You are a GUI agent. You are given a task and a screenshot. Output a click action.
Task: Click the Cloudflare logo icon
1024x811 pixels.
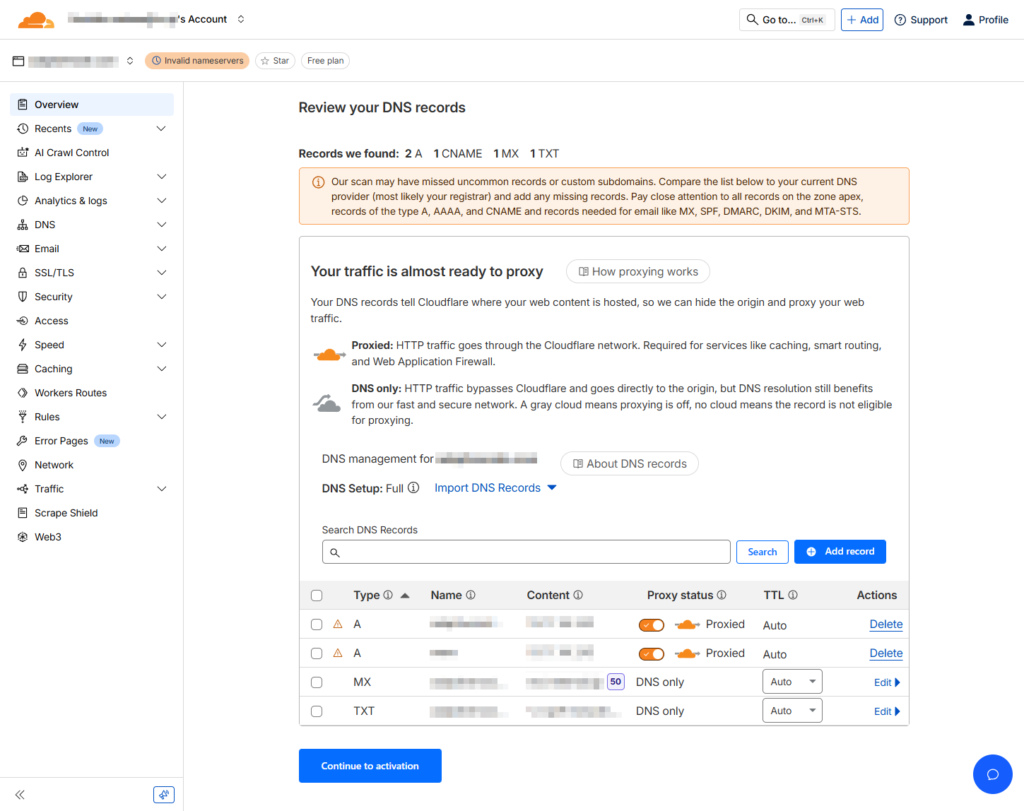coord(36,19)
